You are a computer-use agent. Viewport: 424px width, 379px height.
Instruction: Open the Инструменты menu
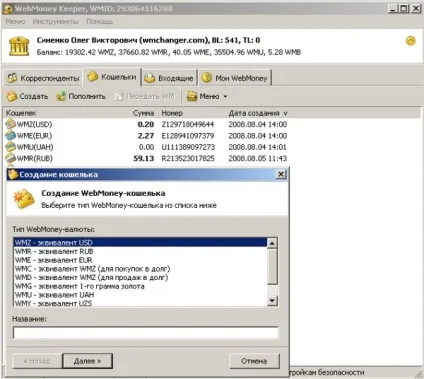[x=55, y=21]
